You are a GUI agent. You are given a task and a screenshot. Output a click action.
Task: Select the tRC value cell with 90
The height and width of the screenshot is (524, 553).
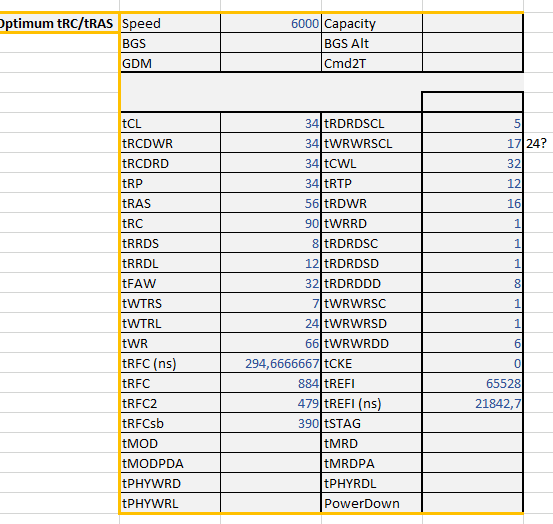click(x=271, y=223)
